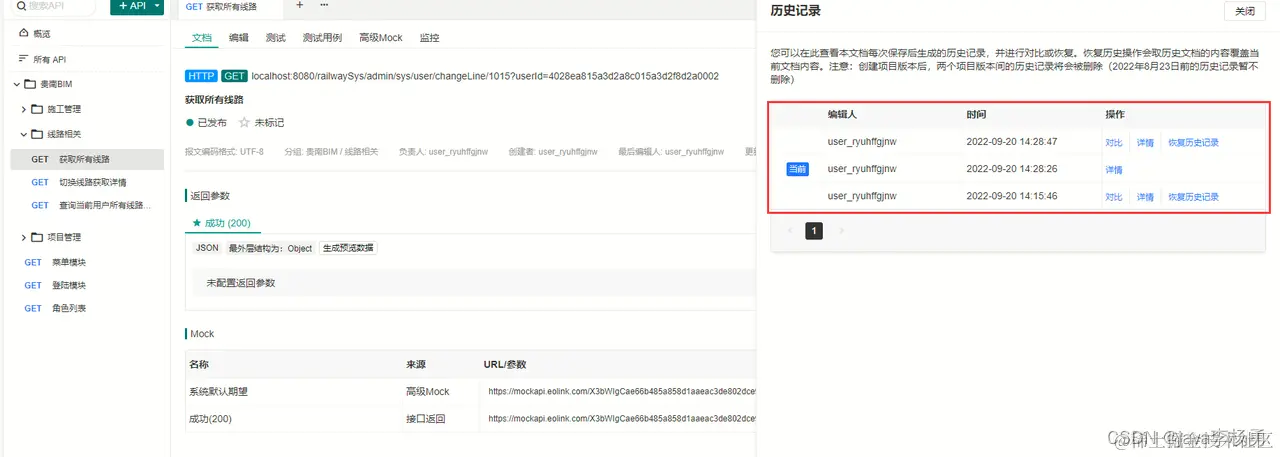This screenshot has width=1280, height=457.
Task: Open GET 切换线路获取详情 API
Action: pos(87,182)
